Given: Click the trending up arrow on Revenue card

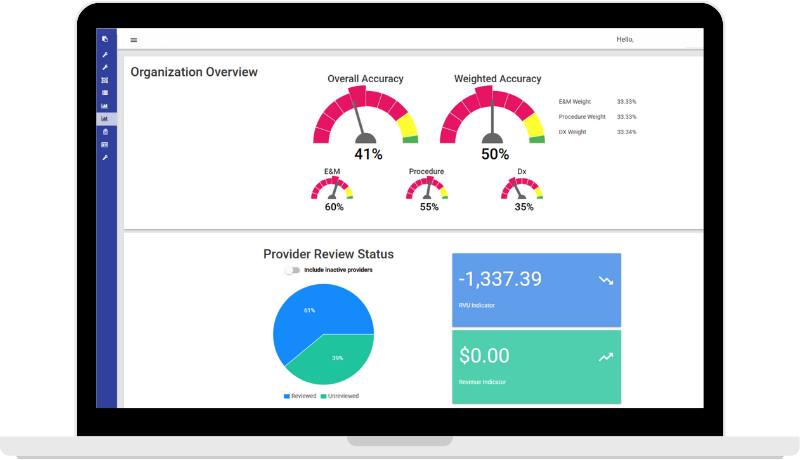Looking at the screenshot, I should (605, 356).
